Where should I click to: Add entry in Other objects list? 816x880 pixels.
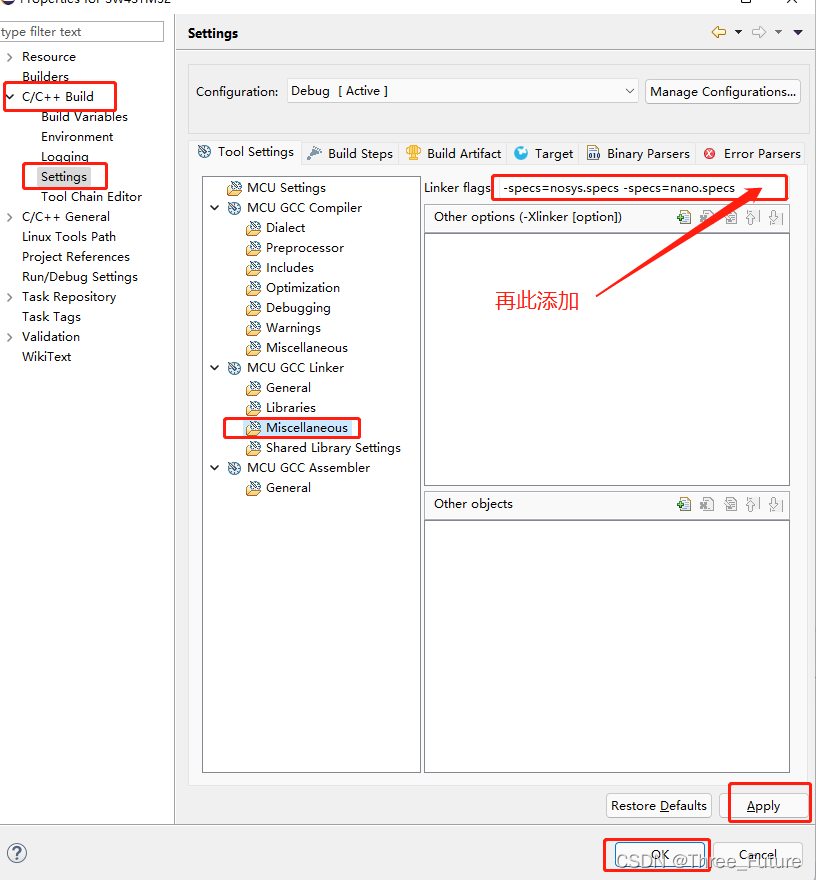[684, 504]
